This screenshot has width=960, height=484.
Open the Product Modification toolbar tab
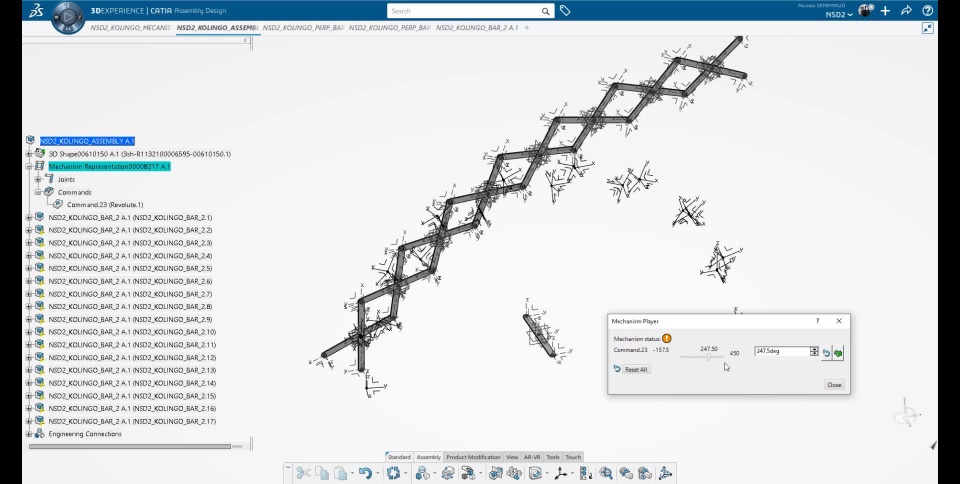tap(473, 457)
